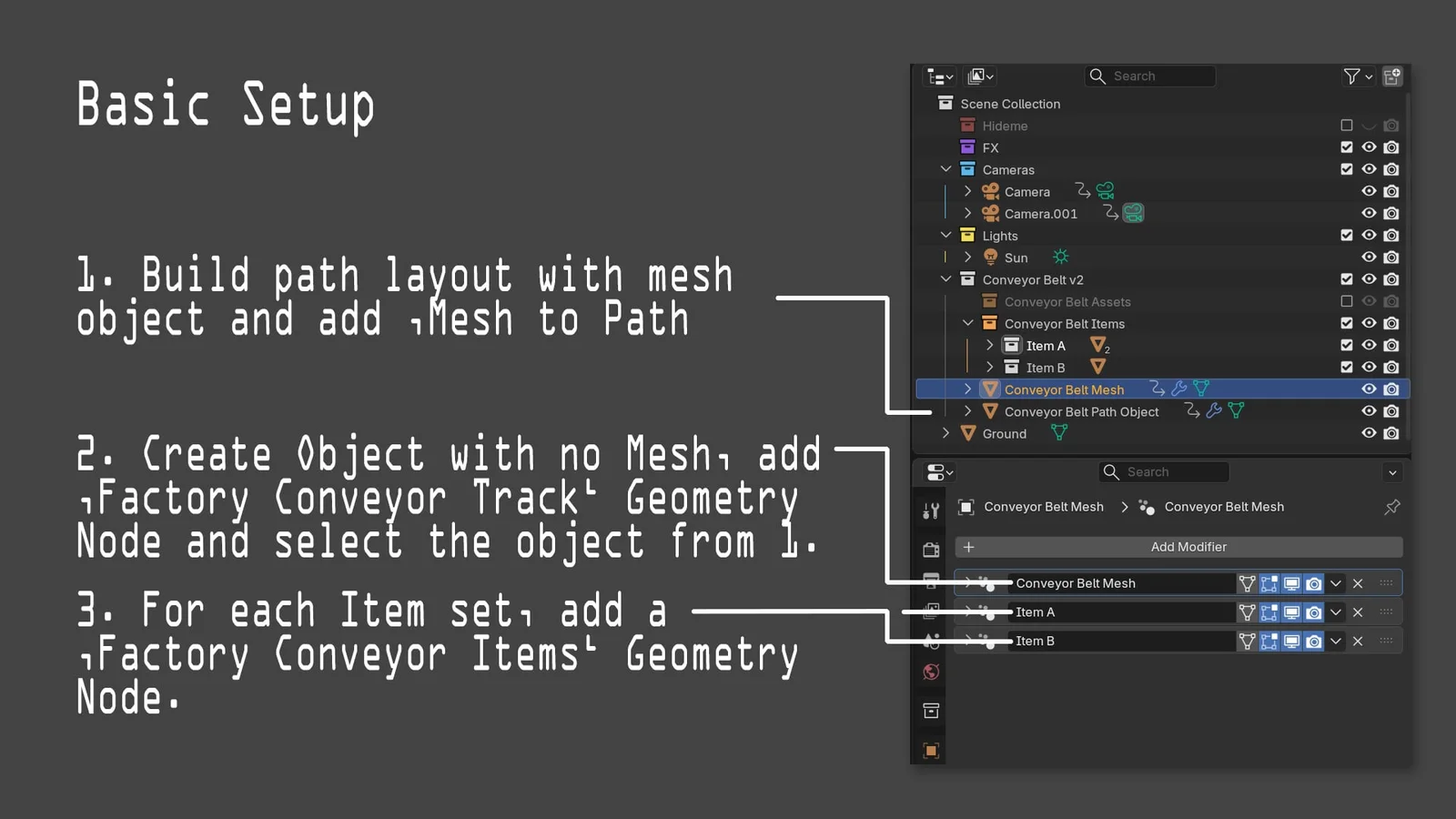Expand the Camera object in the outliner
Image resolution: width=1456 pixels, height=819 pixels.
[x=967, y=191]
